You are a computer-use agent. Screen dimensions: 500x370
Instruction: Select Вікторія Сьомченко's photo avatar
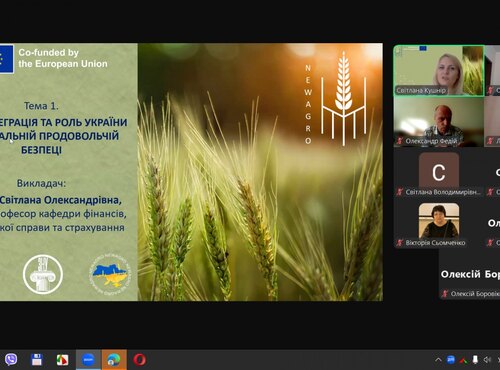(x=439, y=220)
